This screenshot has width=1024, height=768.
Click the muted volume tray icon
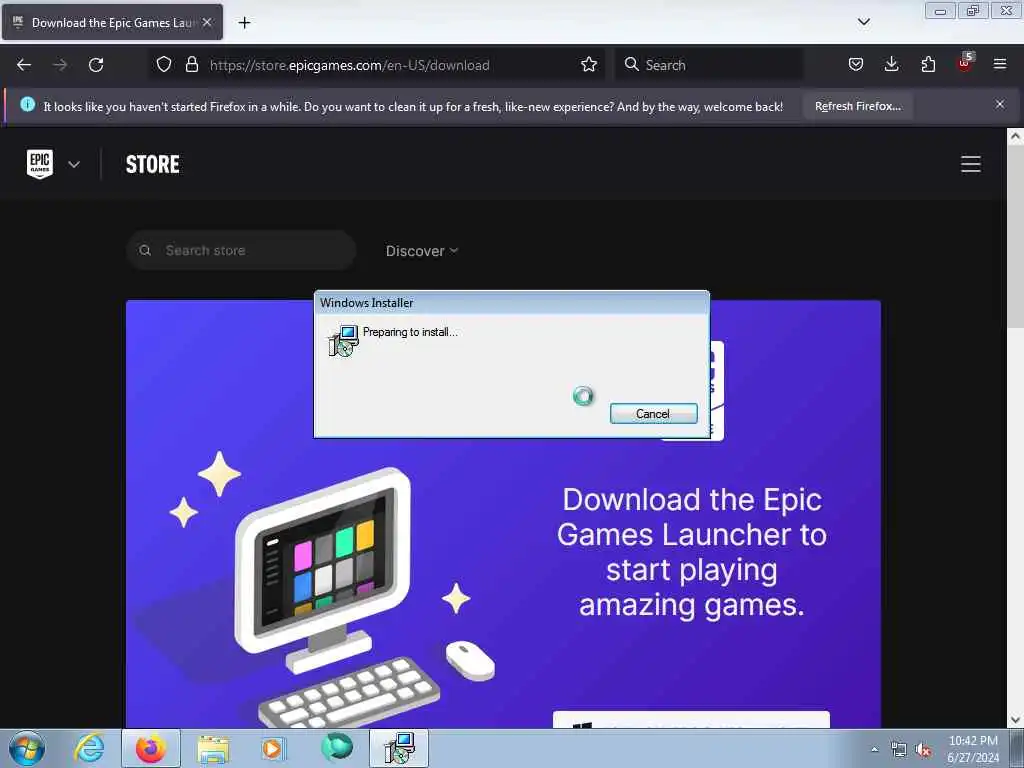[x=923, y=750]
